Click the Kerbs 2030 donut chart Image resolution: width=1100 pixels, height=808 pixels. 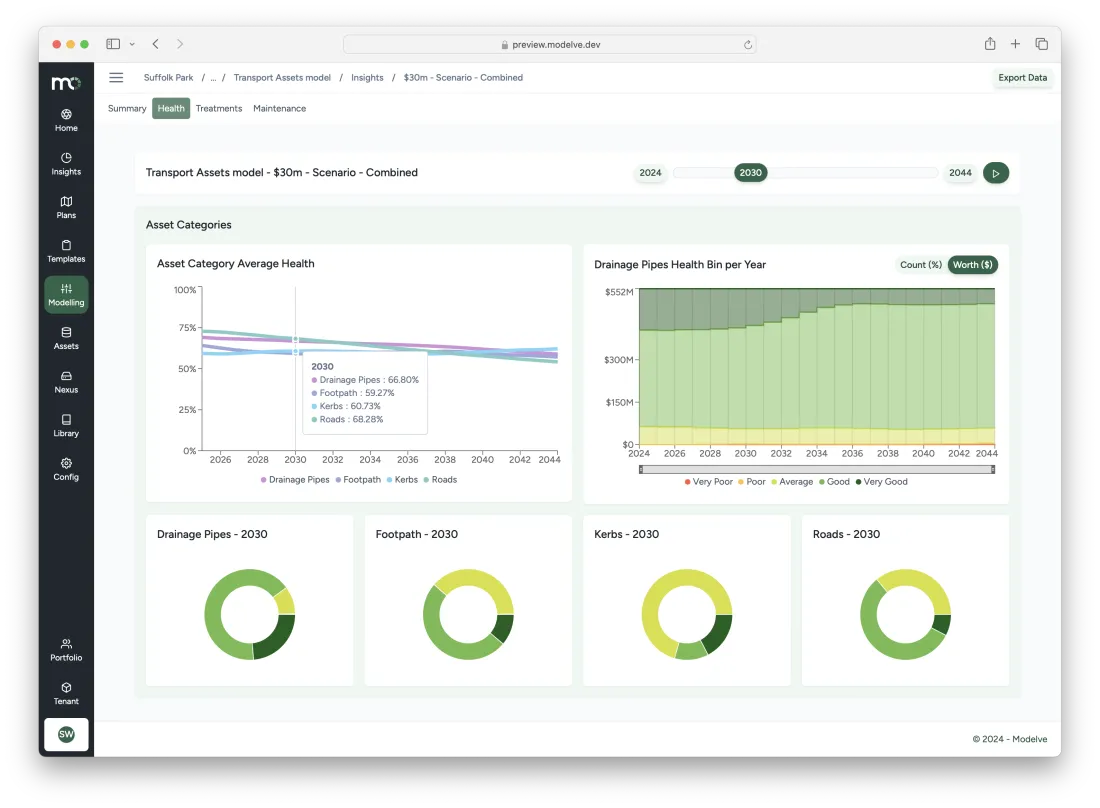click(x=687, y=614)
